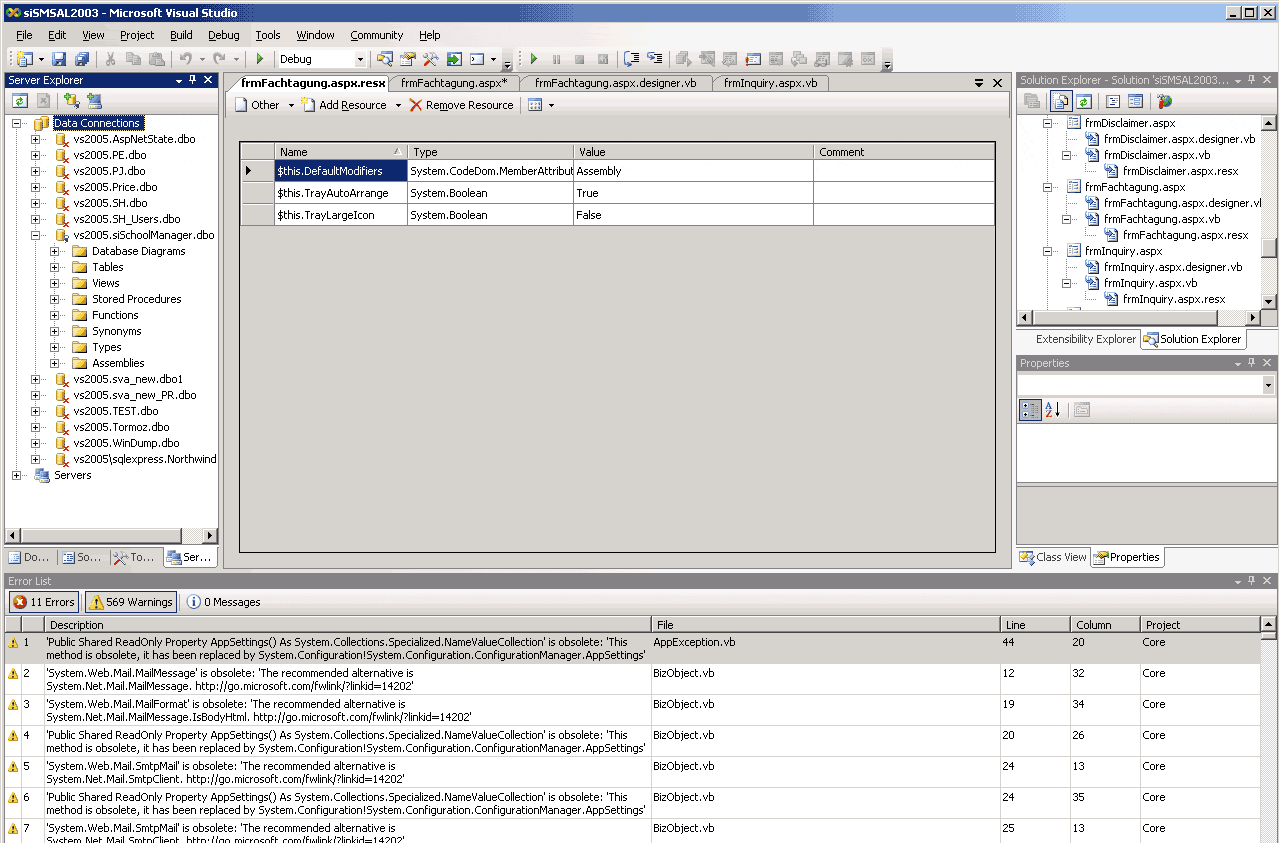The height and width of the screenshot is (843, 1279).
Task: Switch to the frmInquiry.aspx.vb tab
Action: (x=770, y=83)
